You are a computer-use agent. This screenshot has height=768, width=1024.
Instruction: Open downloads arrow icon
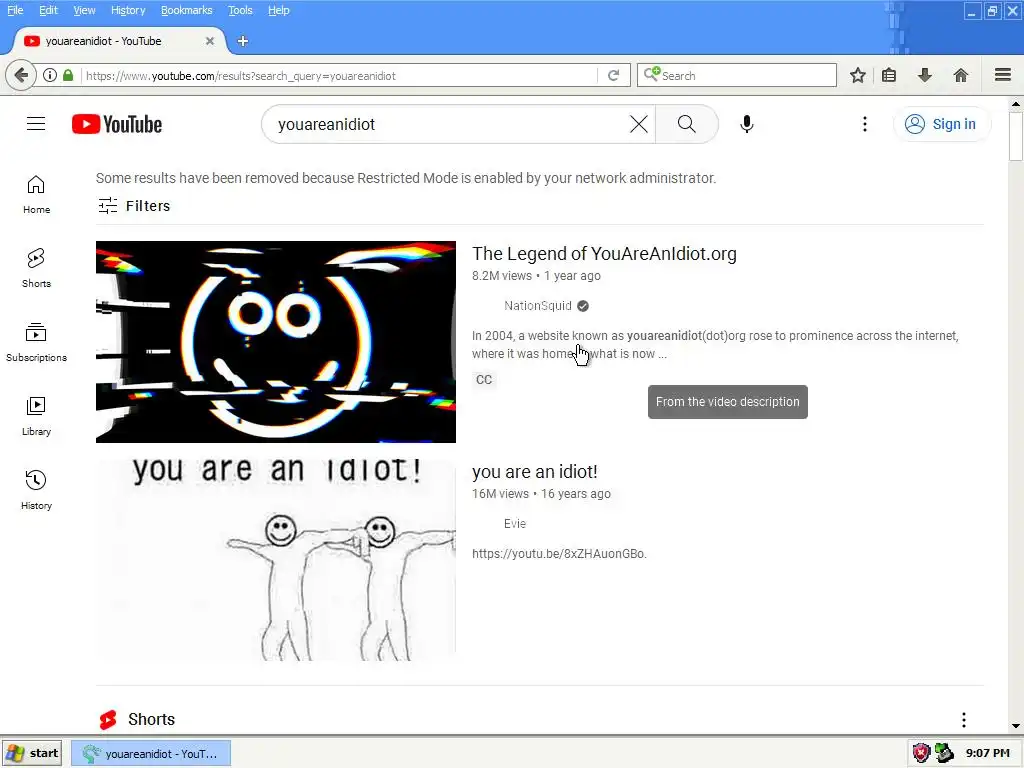pyautogui.click(x=924, y=75)
